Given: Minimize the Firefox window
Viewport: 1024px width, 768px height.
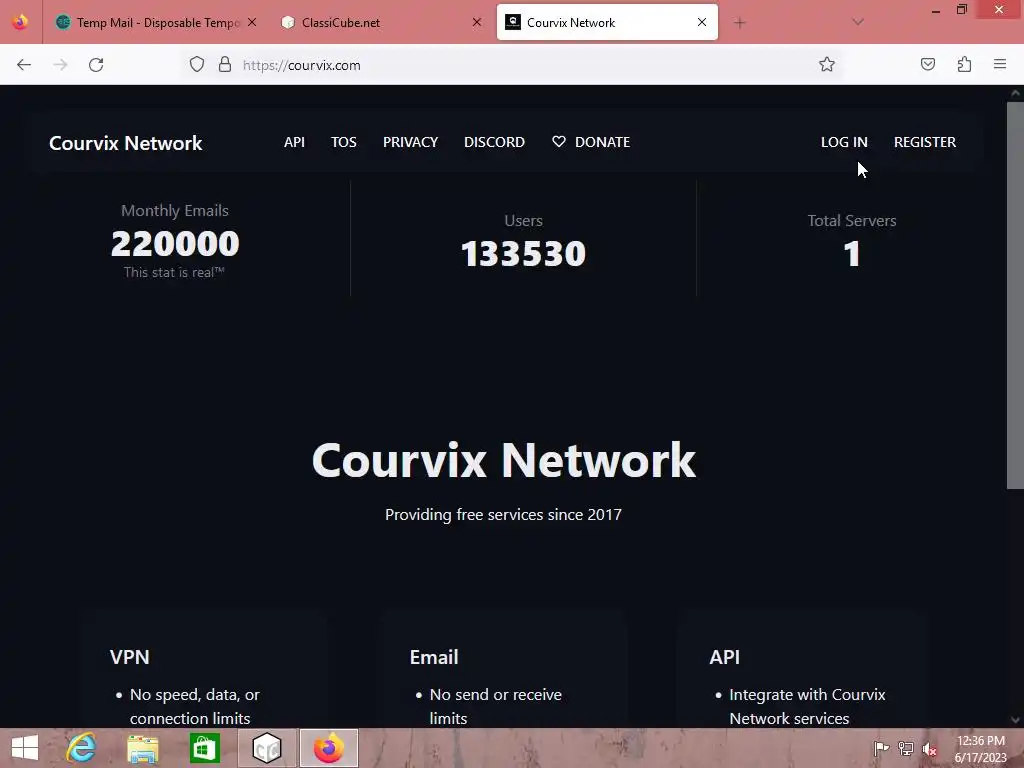Looking at the screenshot, I should 936,10.
